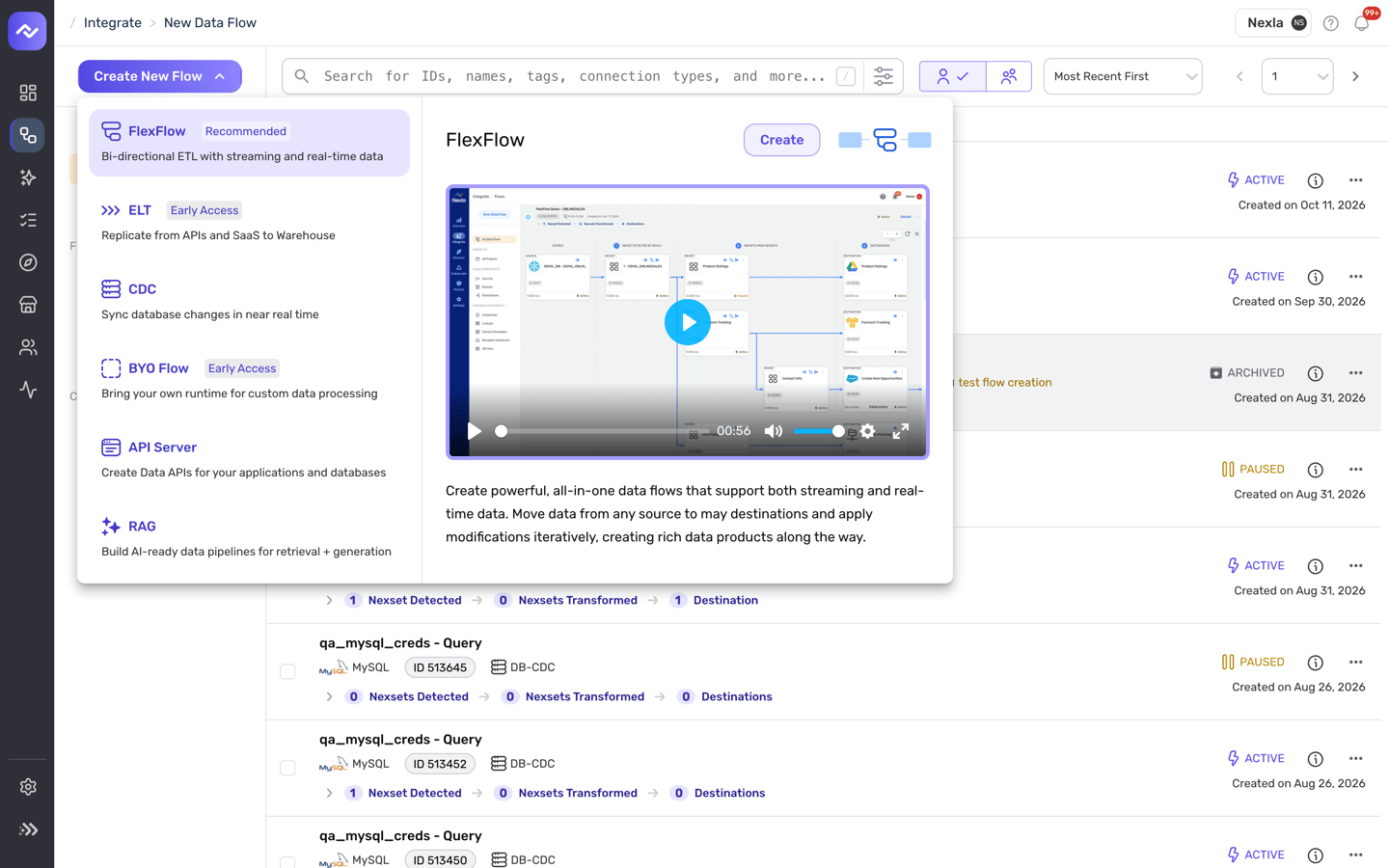Viewport: 1389px width, 868px height.
Task: Play the FlexFlow demo video center button
Action: 688,322
